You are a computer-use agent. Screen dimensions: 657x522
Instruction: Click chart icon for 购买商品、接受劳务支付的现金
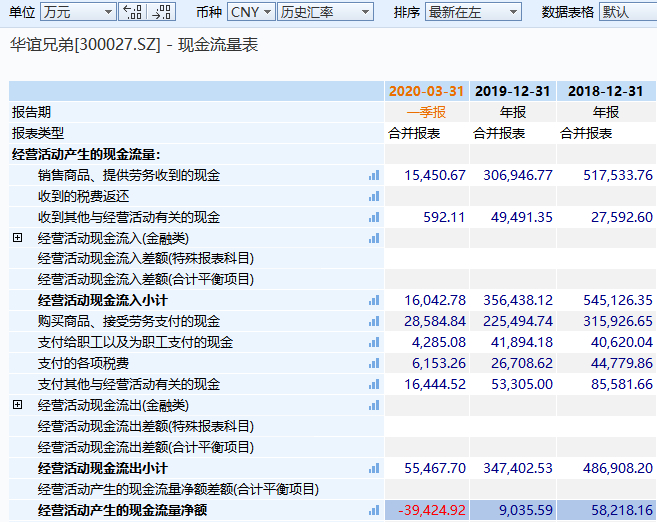374,321
